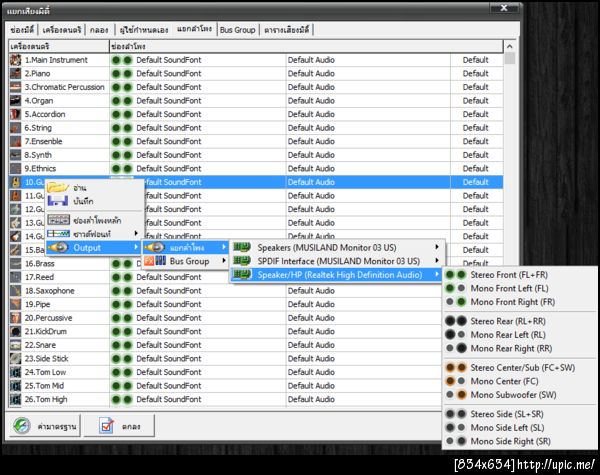The height and width of the screenshot is (475, 600).
Task: Click the 3.Chromatic Percussion icon
Action: [15, 87]
